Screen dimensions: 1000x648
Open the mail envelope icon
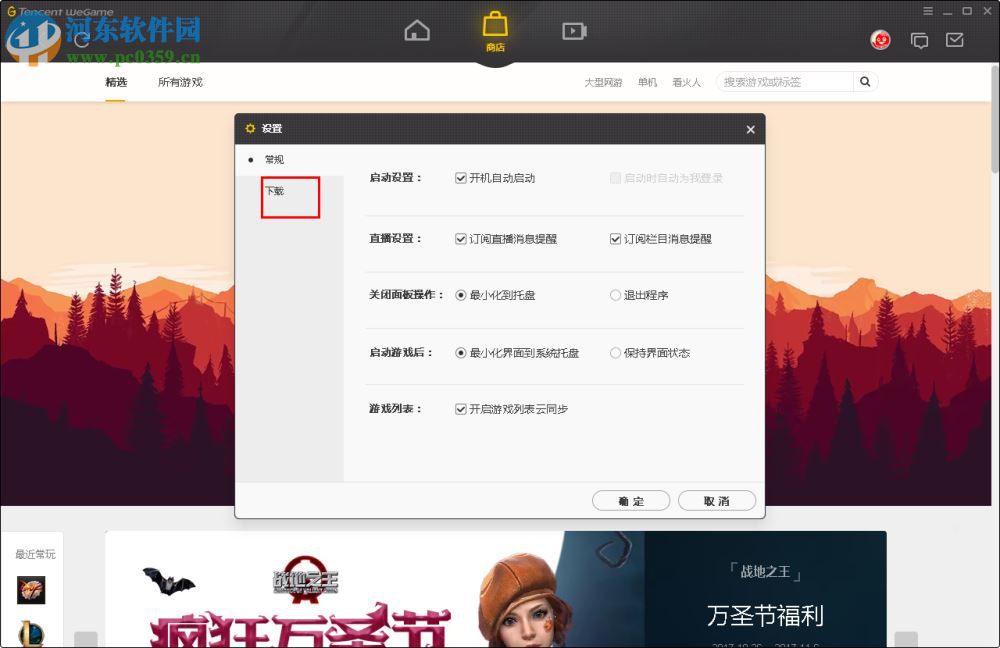pyautogui.click(x=954, y=40)
